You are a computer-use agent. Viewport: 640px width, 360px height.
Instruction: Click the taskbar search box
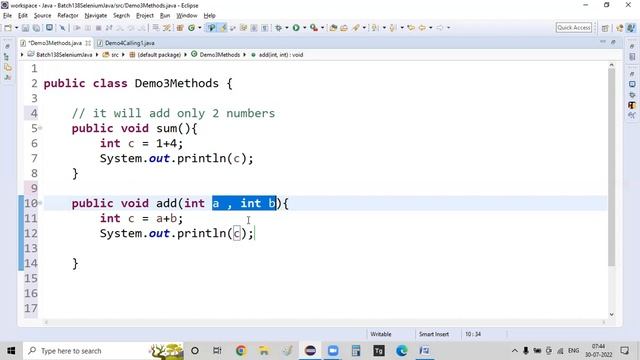103,351
